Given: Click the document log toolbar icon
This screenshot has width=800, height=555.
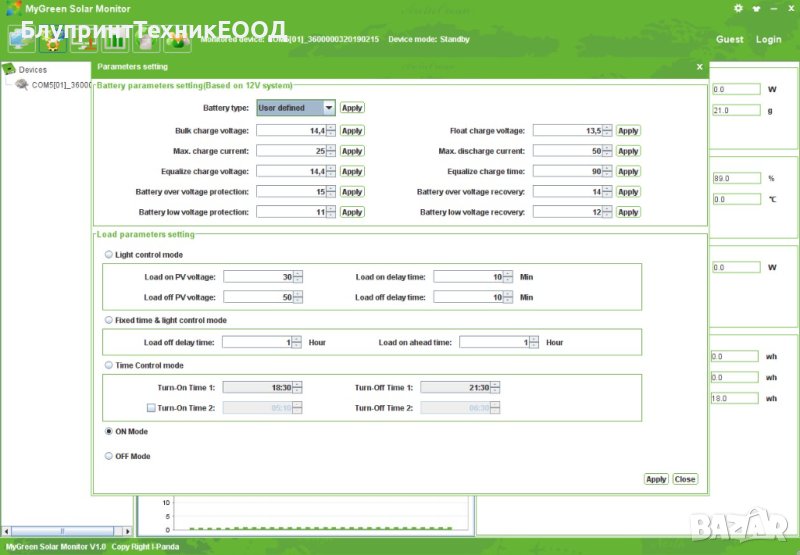Looking at the screenshot, I should pos(145,41).
